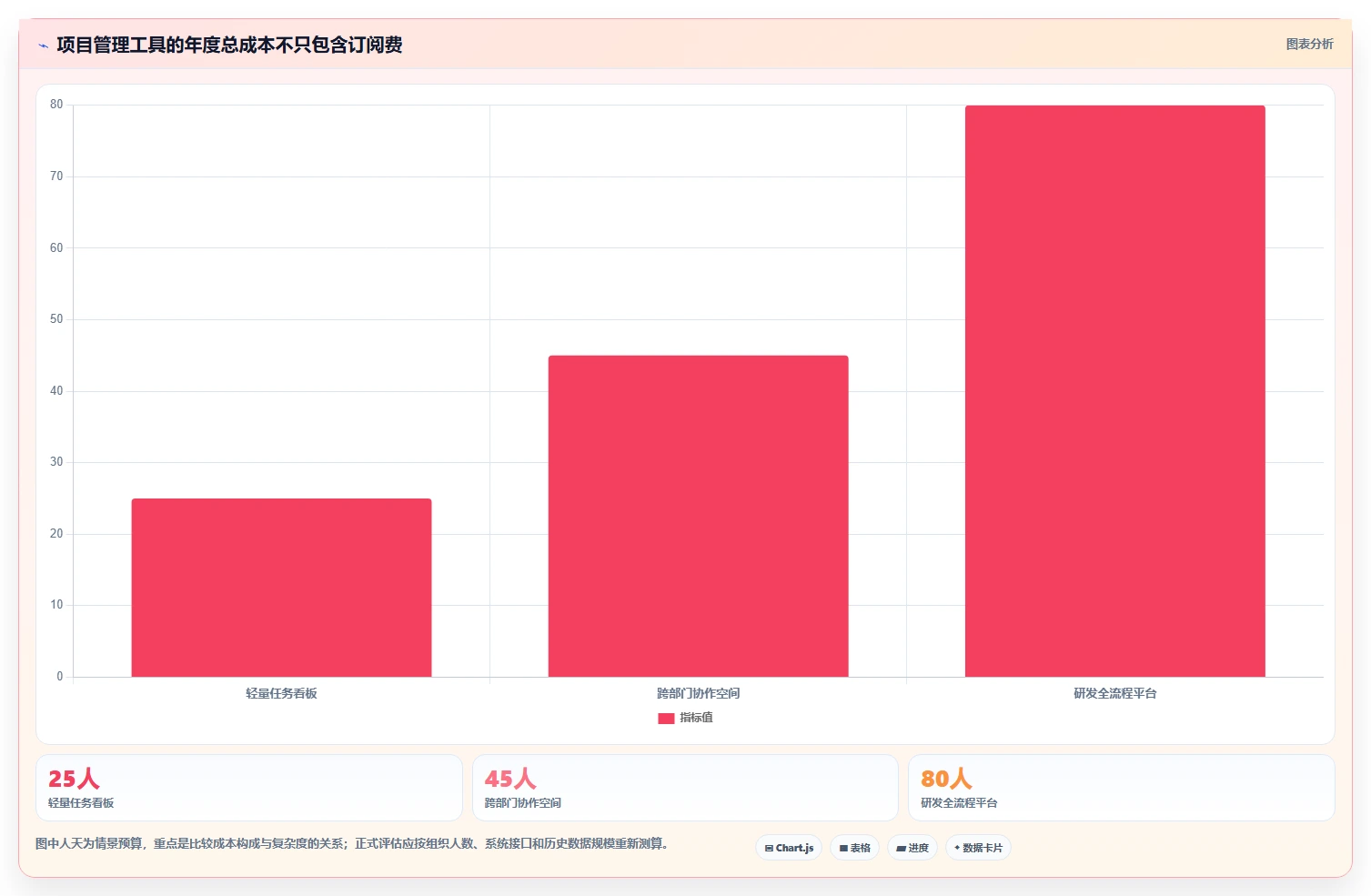This screenshot has height=896, width=1371.
Task: Click the footnote starting with 图中人天为情景预算
Action: click(353, 843)
